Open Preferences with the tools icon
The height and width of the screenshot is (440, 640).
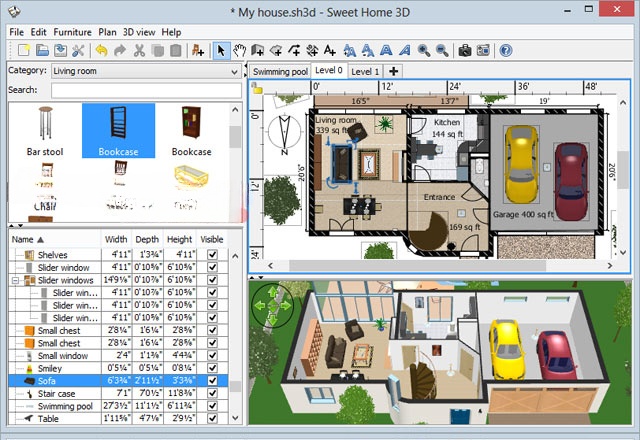[x=78, y=51]
